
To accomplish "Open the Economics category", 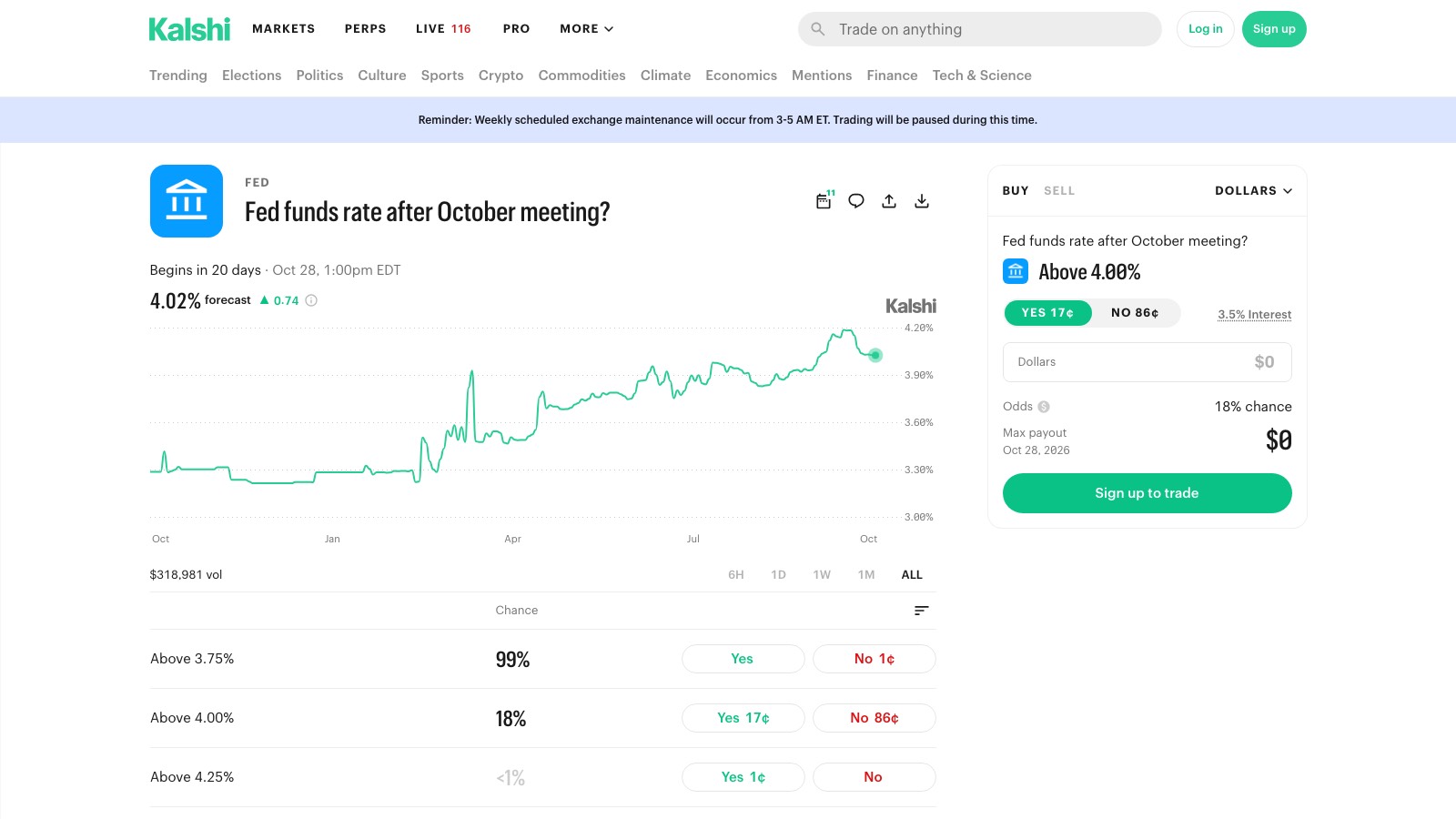I will pyautogui.click(x=741, y=76).
